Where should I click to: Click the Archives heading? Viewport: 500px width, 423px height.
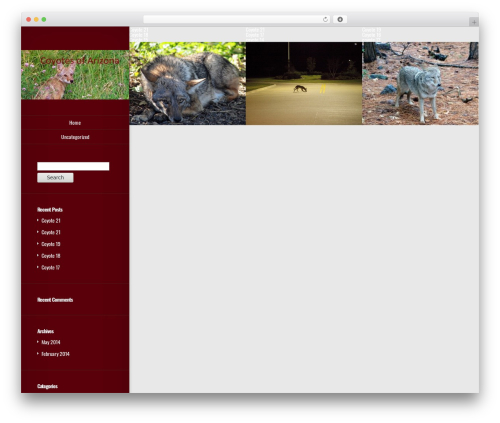[45, 331]
